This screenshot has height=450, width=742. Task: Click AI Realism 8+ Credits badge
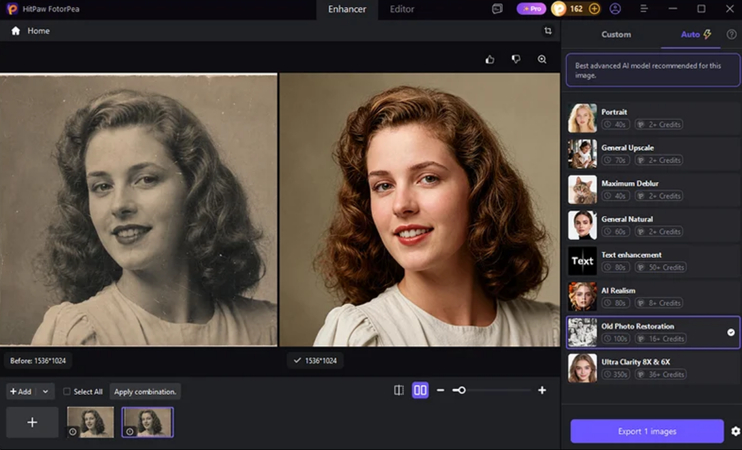659,303
